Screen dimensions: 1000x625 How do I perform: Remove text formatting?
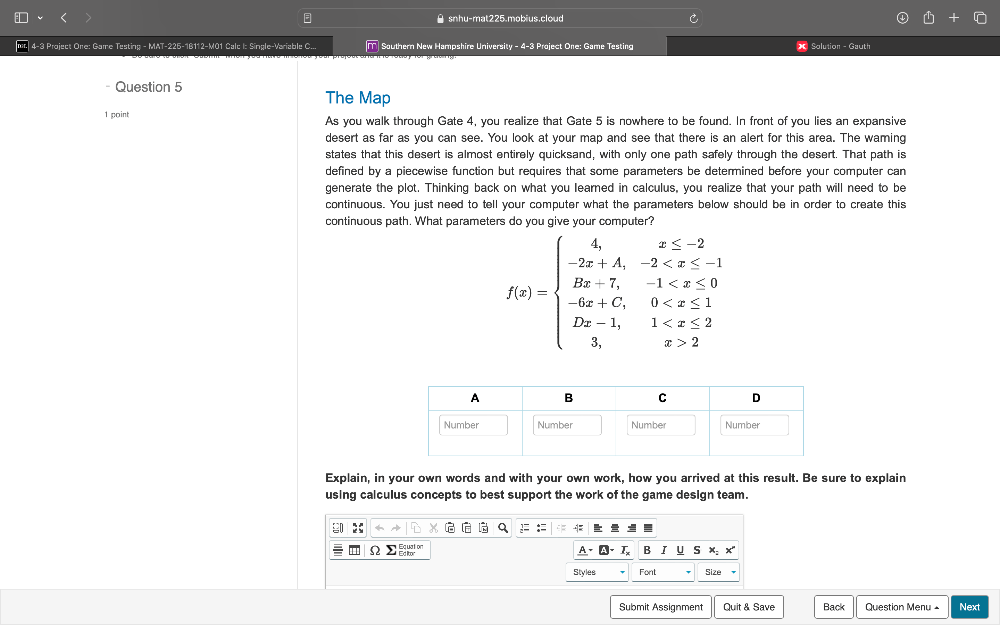[626, 550]
